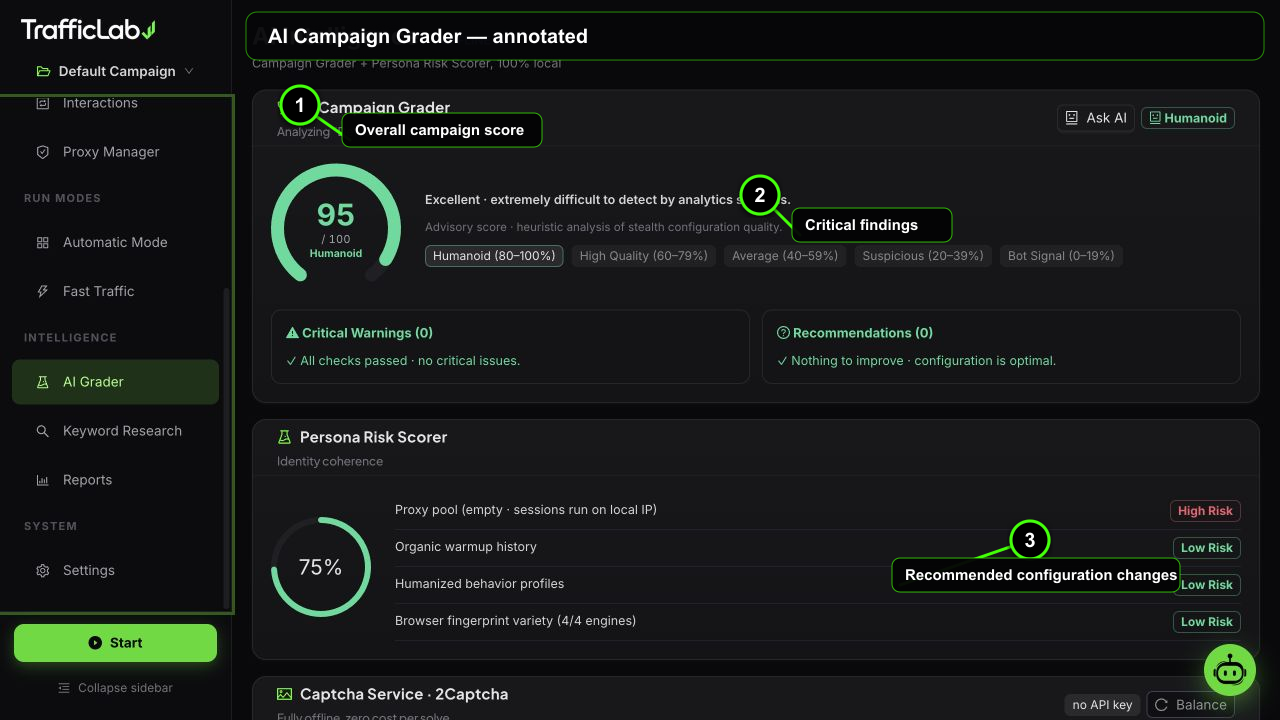Click the 75% persona risk ring
The height and width of the screenshot is (720, 1280).
tap(321, 567)
